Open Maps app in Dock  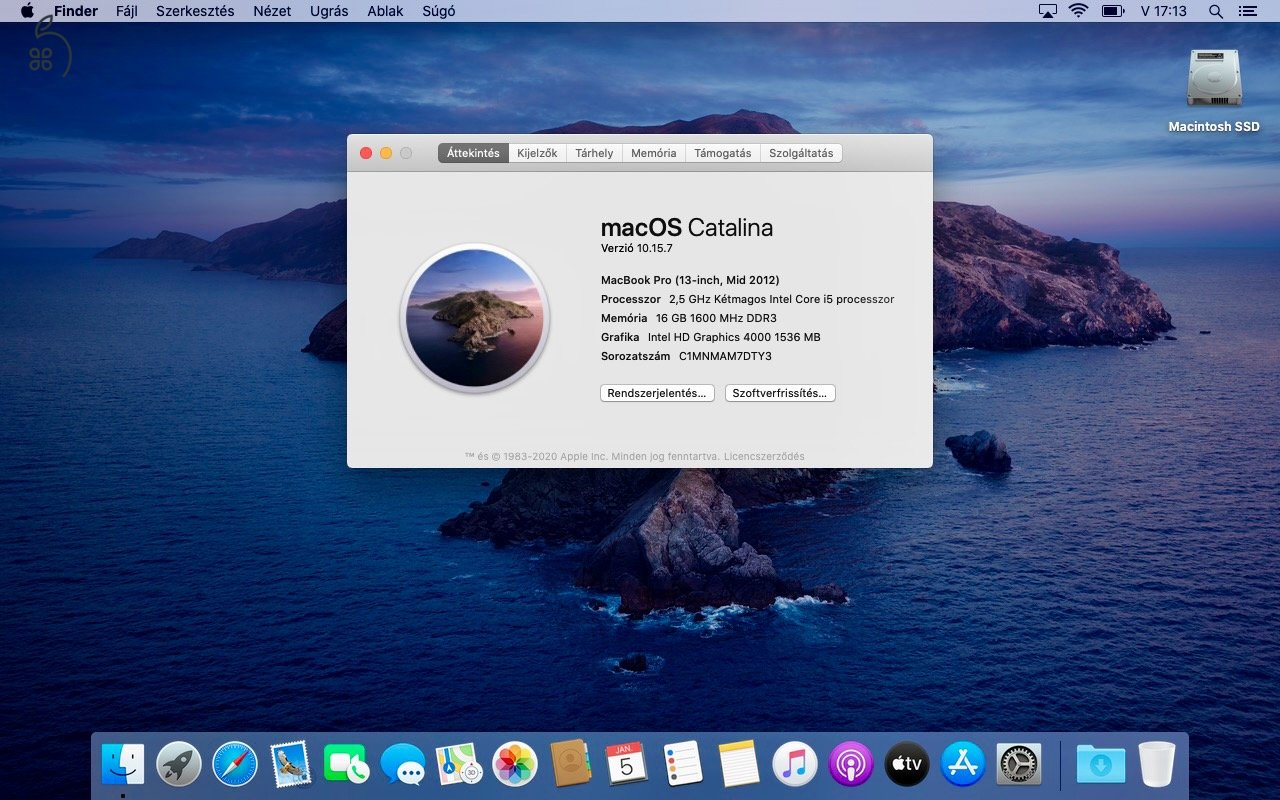(459, 765)
